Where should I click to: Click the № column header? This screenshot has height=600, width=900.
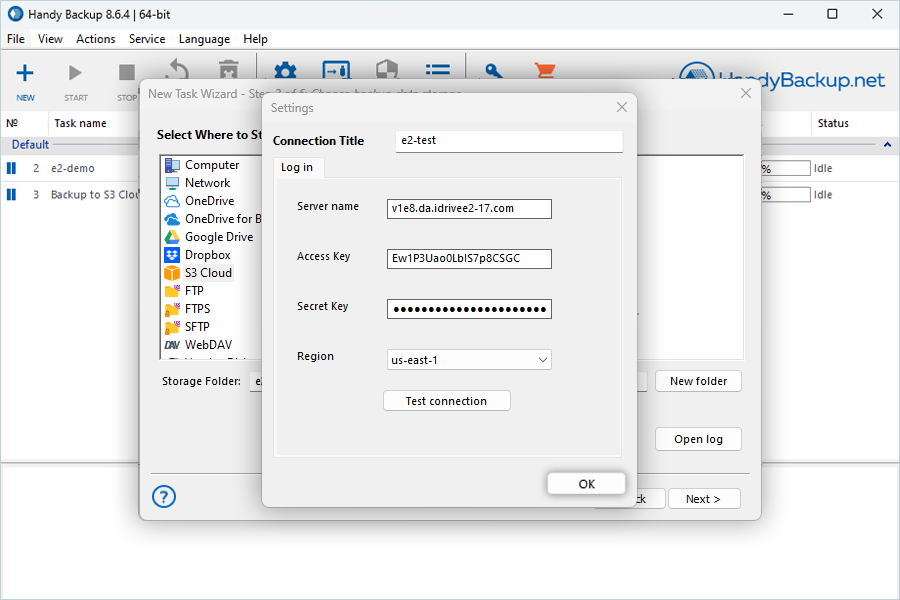pos(12,123)
